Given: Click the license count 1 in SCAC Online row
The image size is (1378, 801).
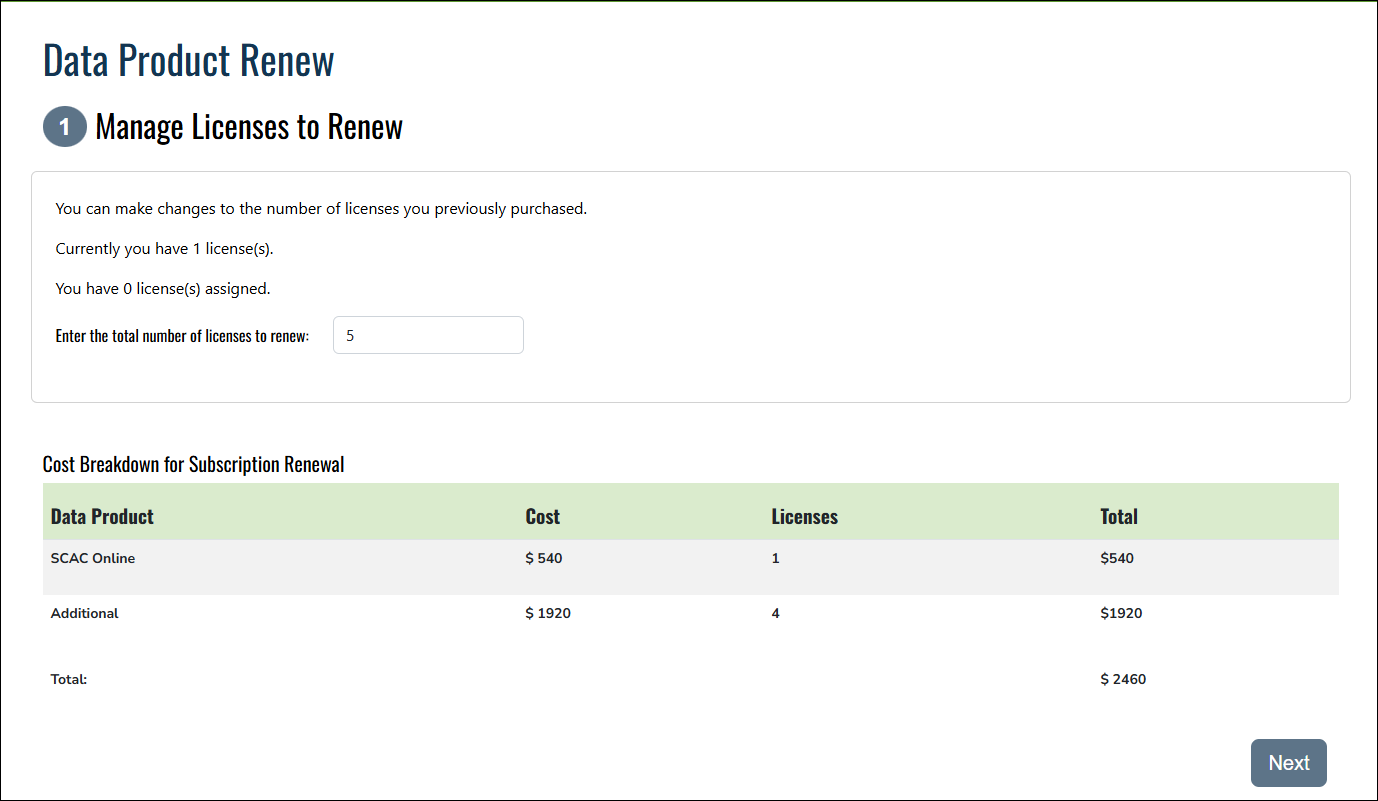Looking at the screenshot, I should (x=775, y=558).
